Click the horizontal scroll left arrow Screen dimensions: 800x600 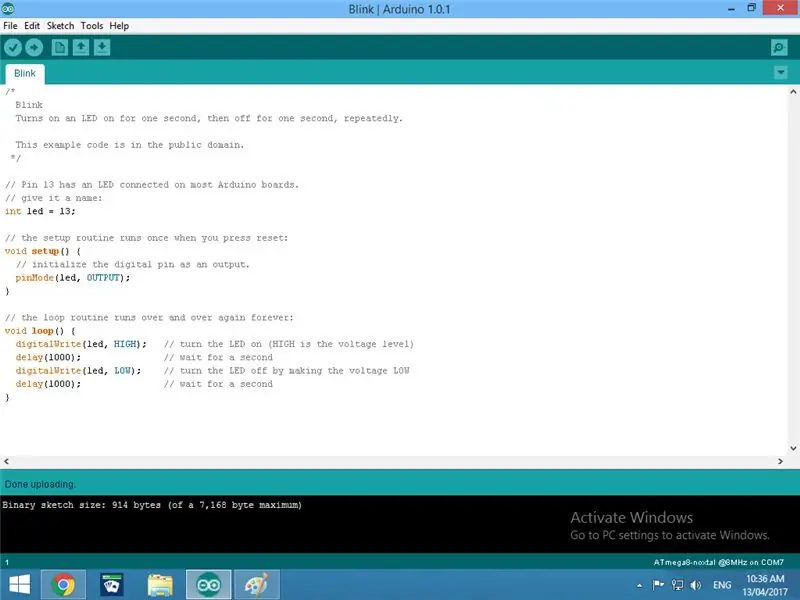click(6, 461)
